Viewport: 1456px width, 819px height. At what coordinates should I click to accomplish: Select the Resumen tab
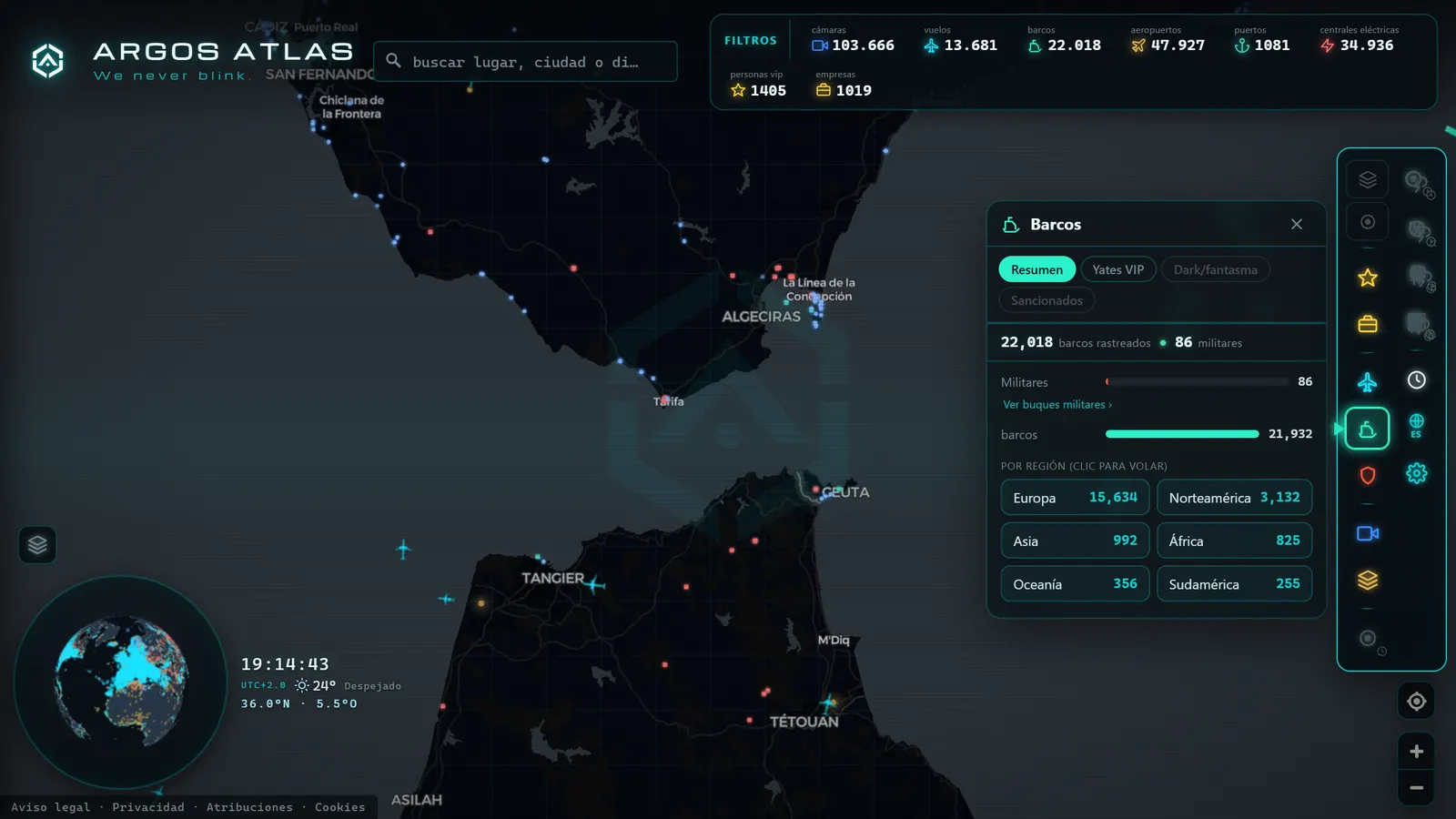click(x=1036, y=269)
